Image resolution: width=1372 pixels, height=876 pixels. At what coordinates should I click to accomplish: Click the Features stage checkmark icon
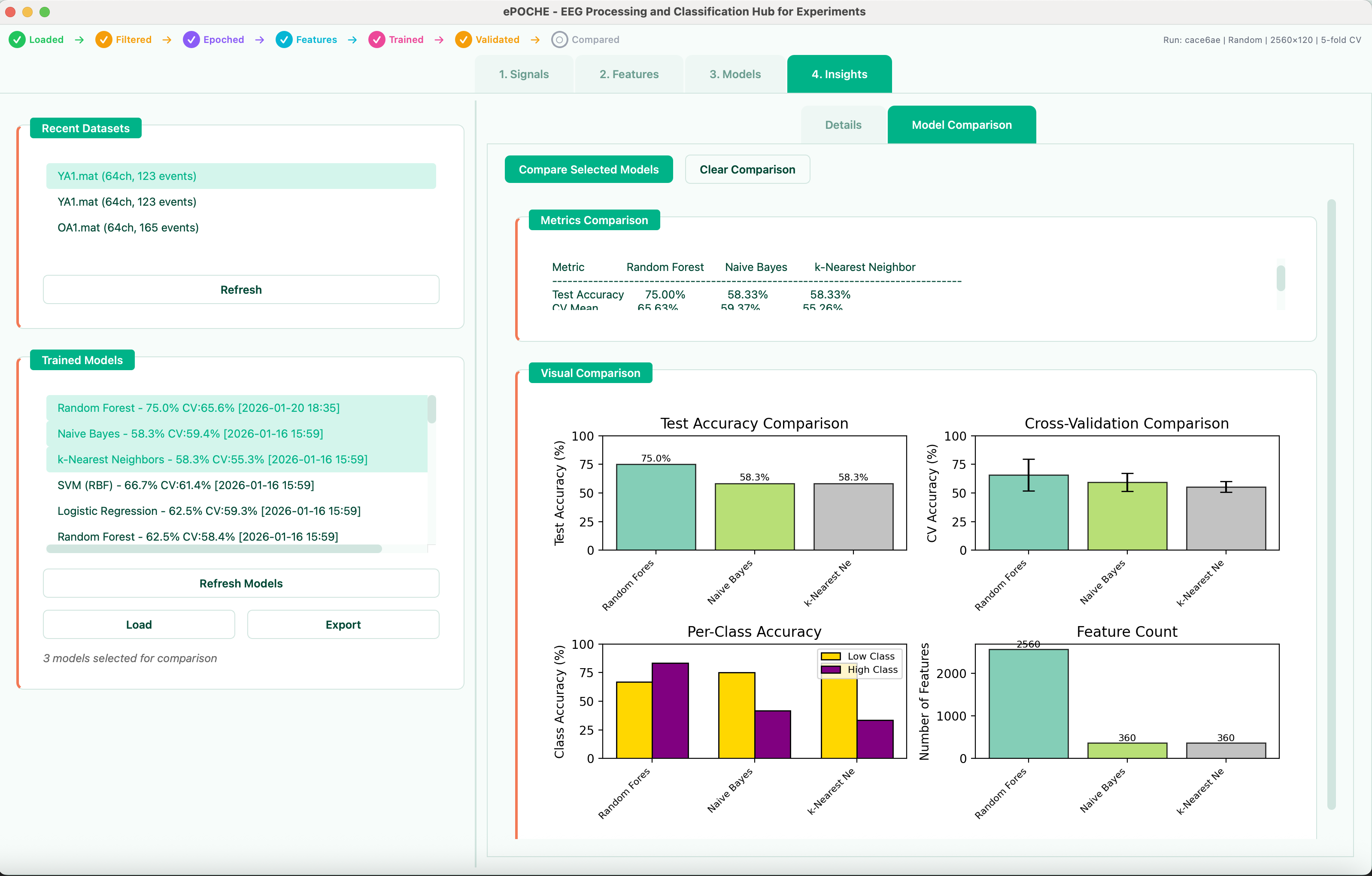(x=284, y=40)
